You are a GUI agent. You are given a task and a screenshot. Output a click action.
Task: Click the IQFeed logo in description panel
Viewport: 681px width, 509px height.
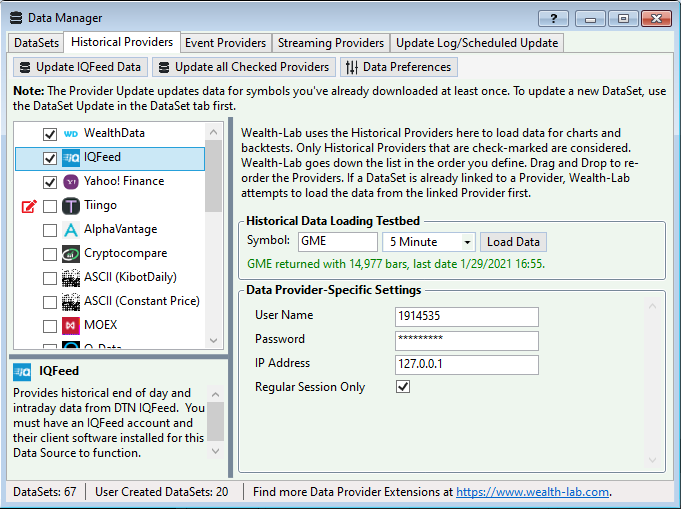point(22,372)
